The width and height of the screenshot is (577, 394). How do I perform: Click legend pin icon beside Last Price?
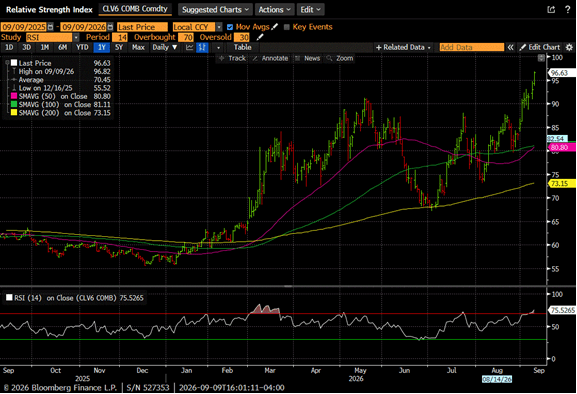(7, 63)
